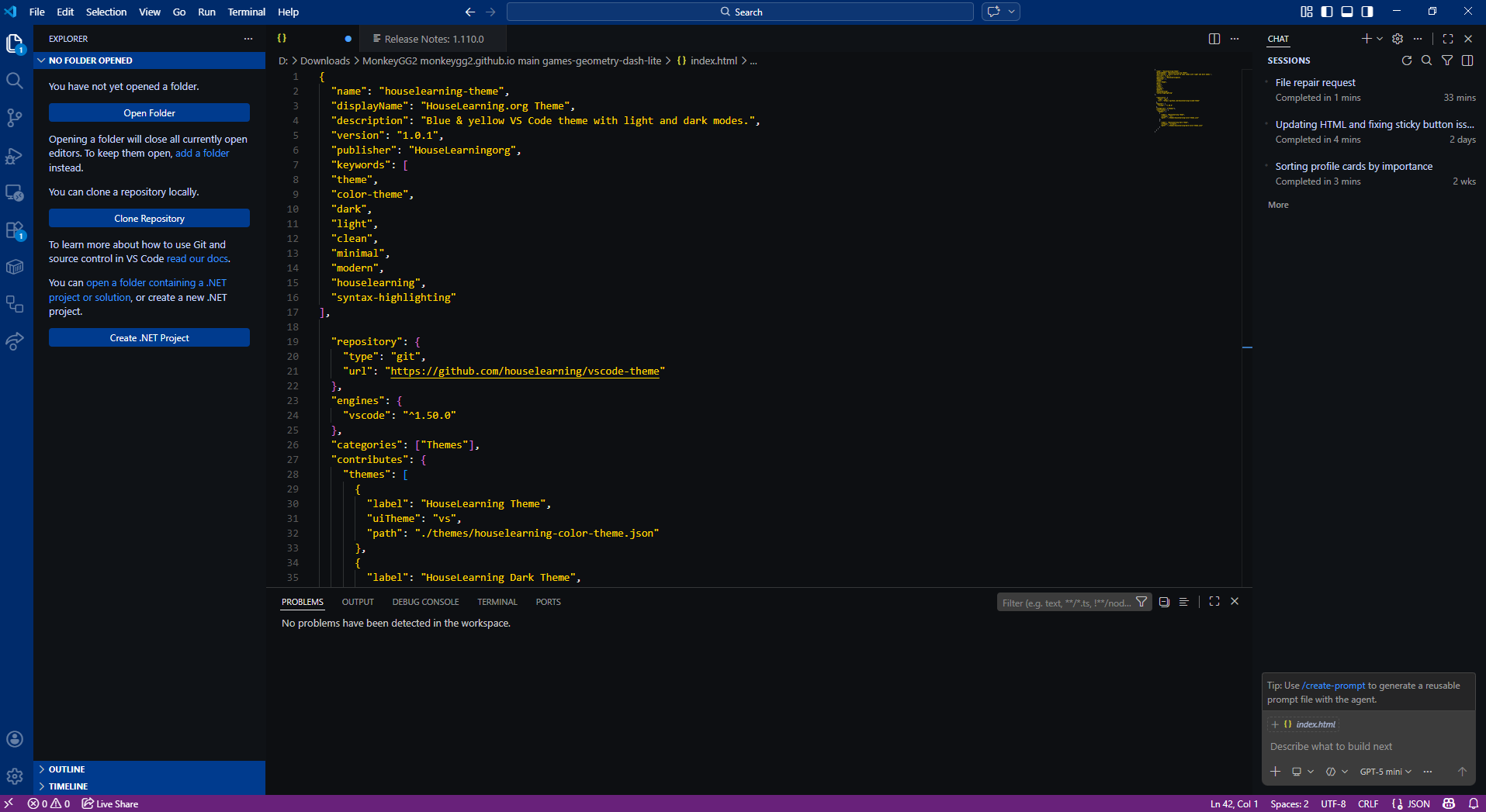Viewport: 1486px width, 812px height.
Task: Collapse all problems in panel
Action: [x=1164, y=602]
